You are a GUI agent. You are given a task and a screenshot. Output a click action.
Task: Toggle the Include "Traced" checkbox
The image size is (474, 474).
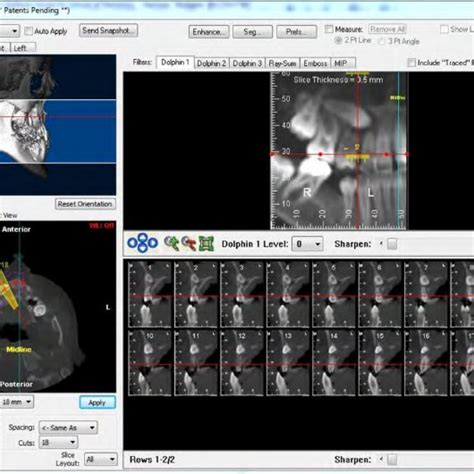412,62
